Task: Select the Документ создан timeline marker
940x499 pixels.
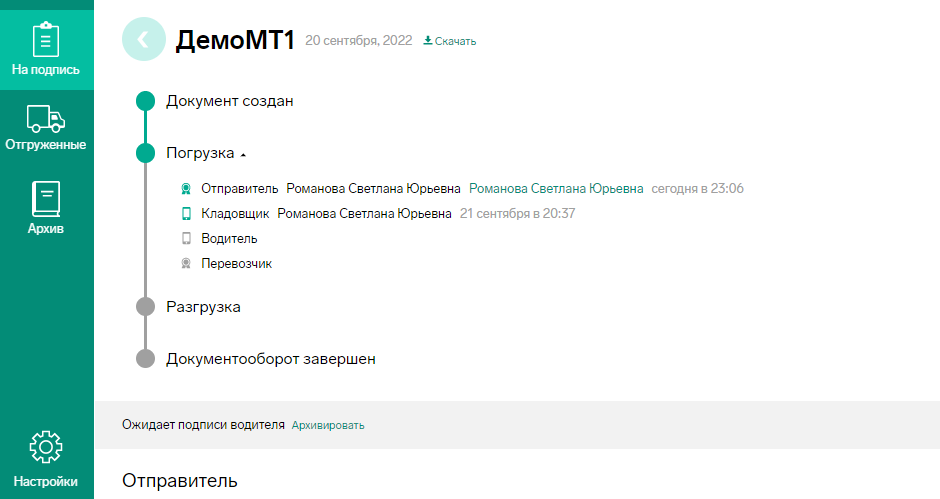Action: pyautogui.click(x=146, y=101)
